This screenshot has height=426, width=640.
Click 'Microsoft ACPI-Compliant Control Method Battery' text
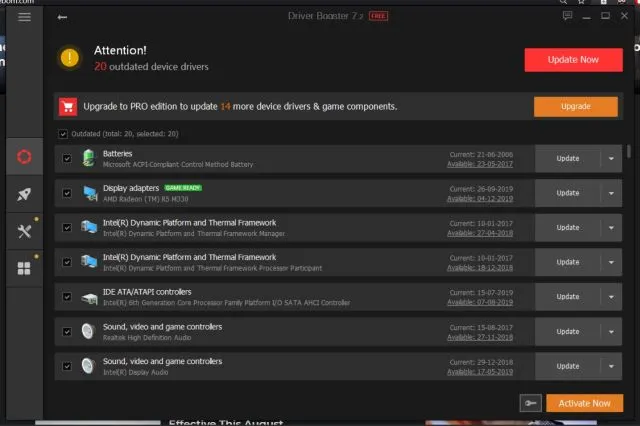178,164
